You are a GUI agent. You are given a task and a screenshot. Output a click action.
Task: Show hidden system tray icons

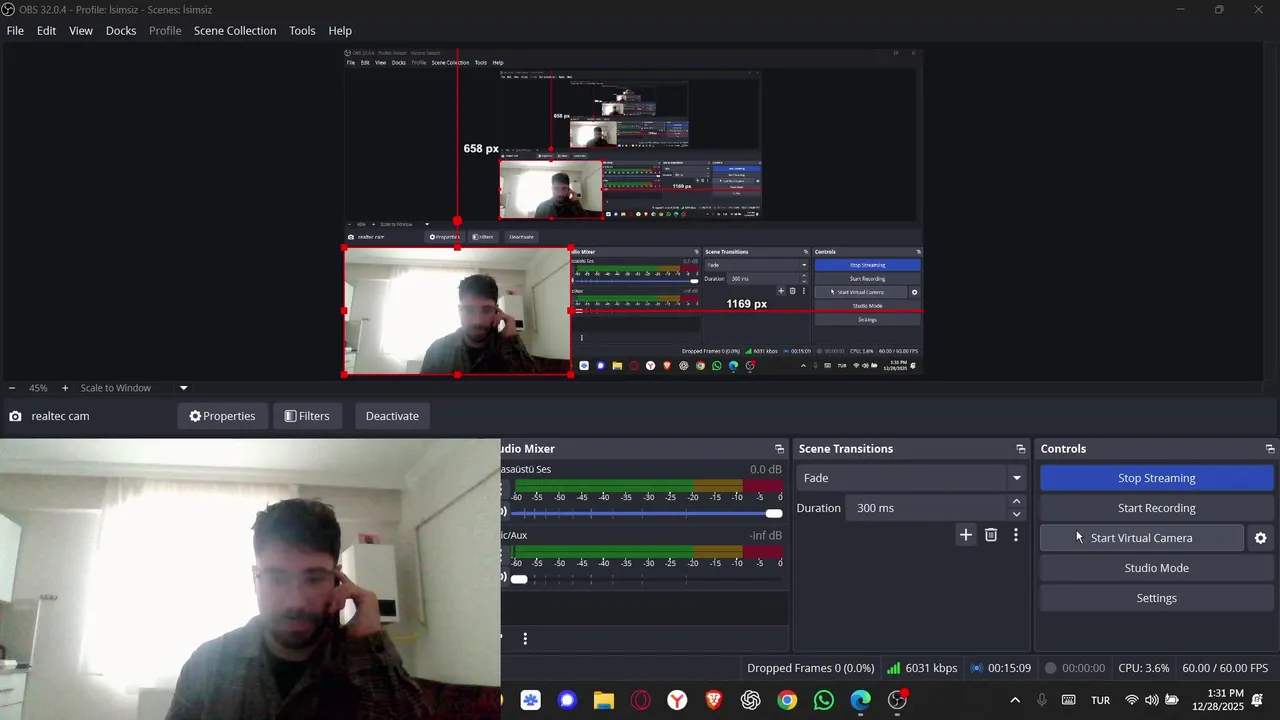coord(1015,700)
